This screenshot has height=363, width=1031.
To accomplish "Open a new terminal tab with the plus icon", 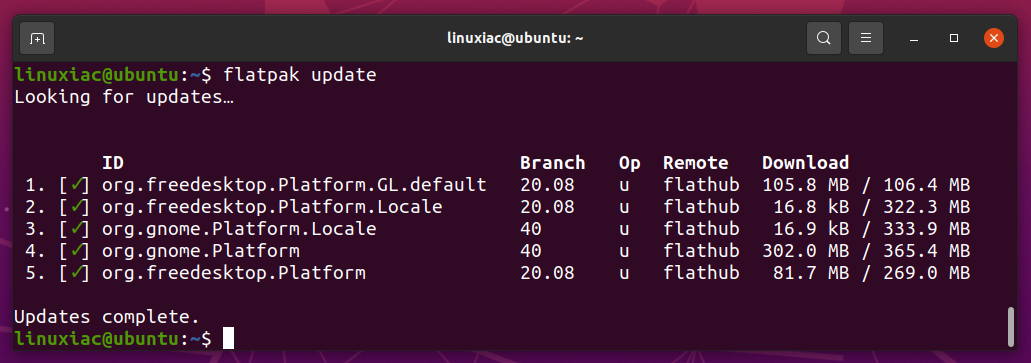I will (37, 38).
